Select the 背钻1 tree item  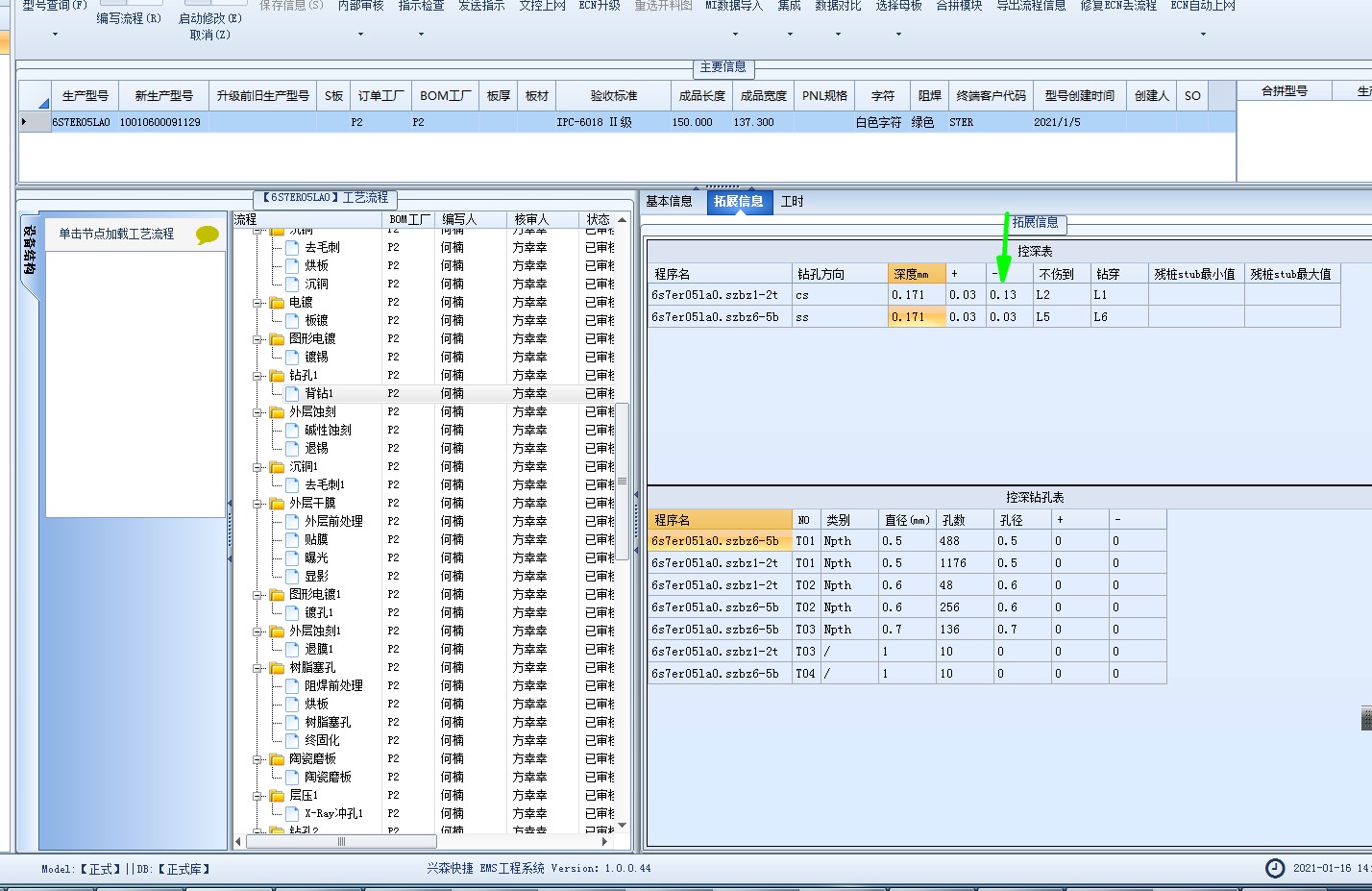(x=319, y=393)
